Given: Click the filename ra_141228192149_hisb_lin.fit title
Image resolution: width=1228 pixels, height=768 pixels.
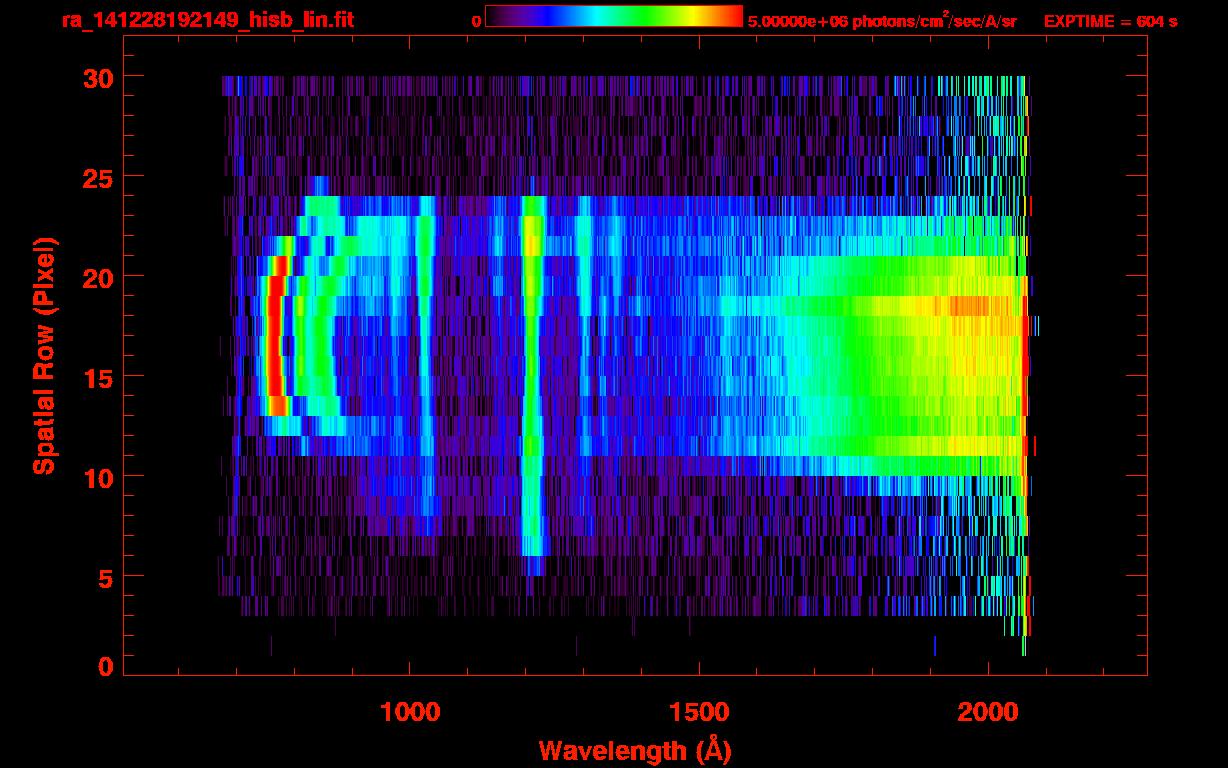Looking at the screenshot, I should (x=207, y=19).
